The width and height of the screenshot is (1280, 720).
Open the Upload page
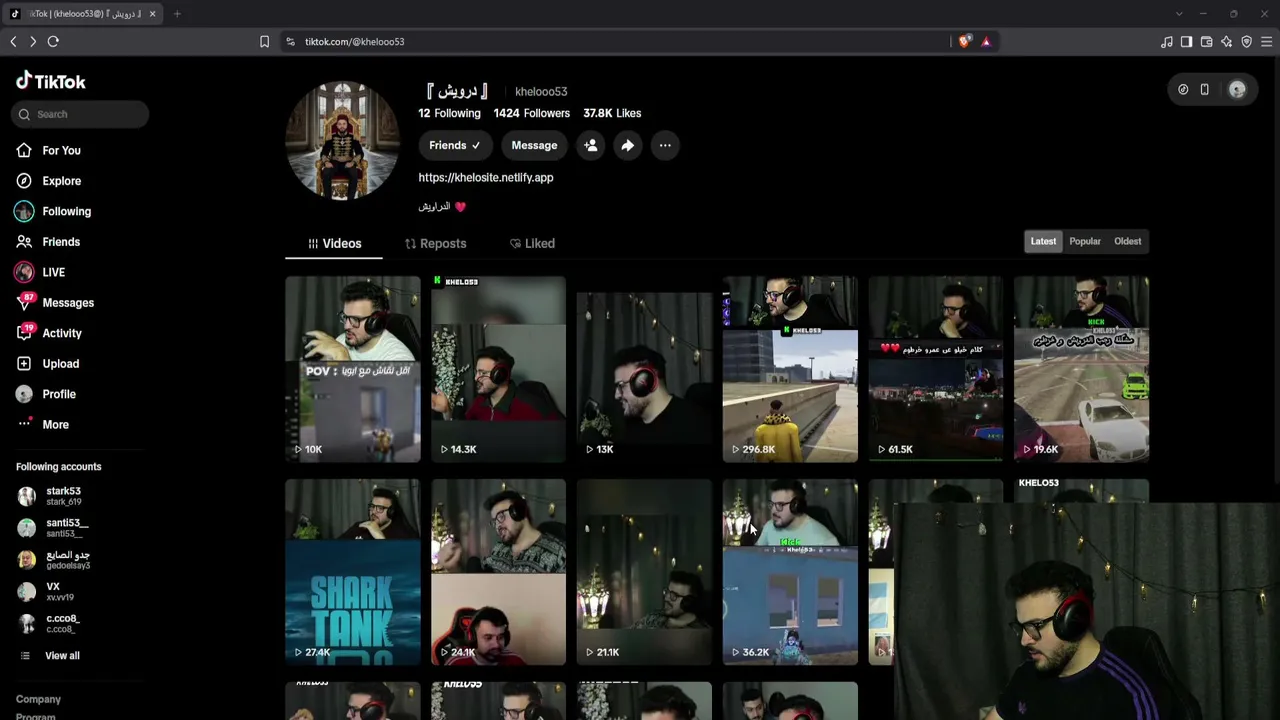click(60, 364)
